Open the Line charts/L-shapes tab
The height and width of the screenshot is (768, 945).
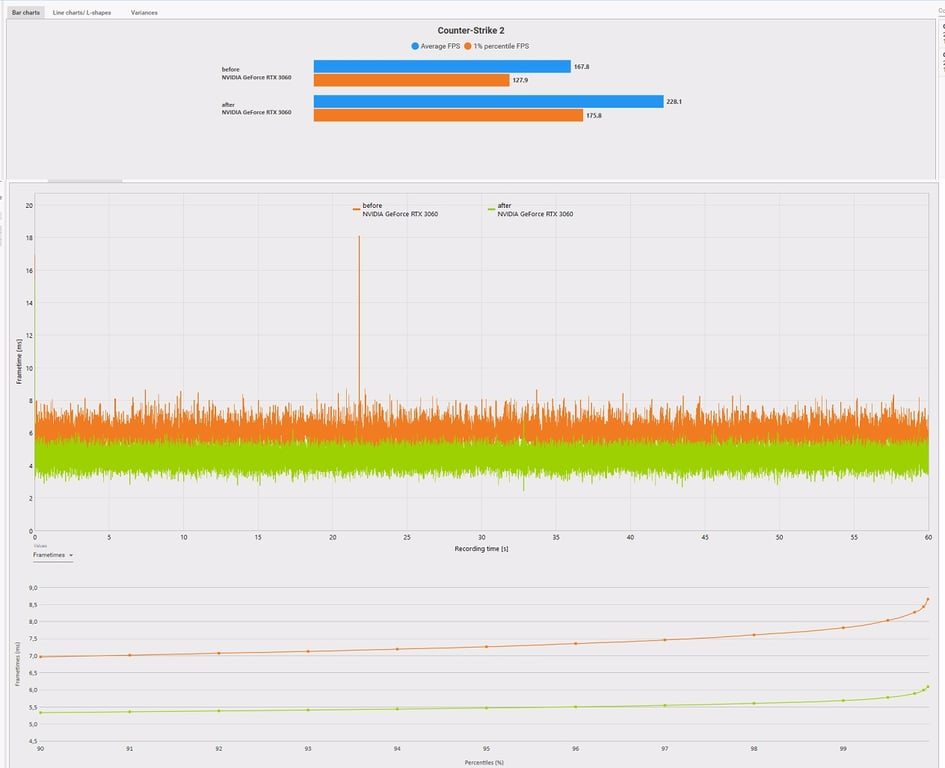pos(82,13)
